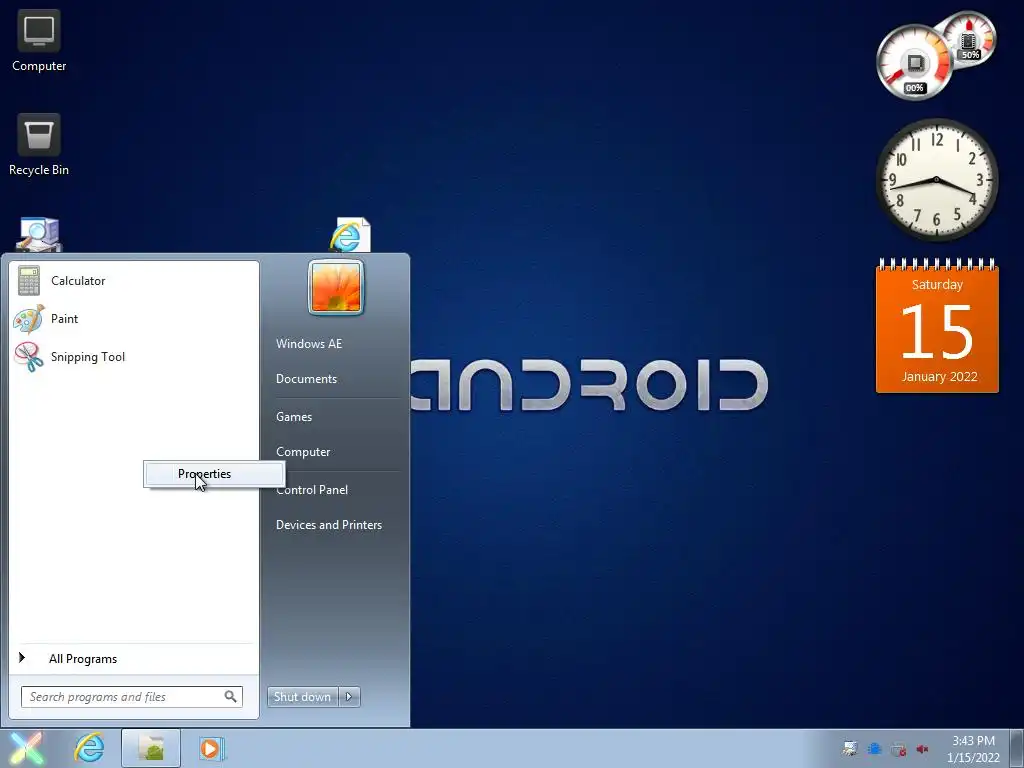Viewport: 1024px width, 768px height.
Task: Click the memory meter gadget showing 50%
Action: [x=970, y=40]
